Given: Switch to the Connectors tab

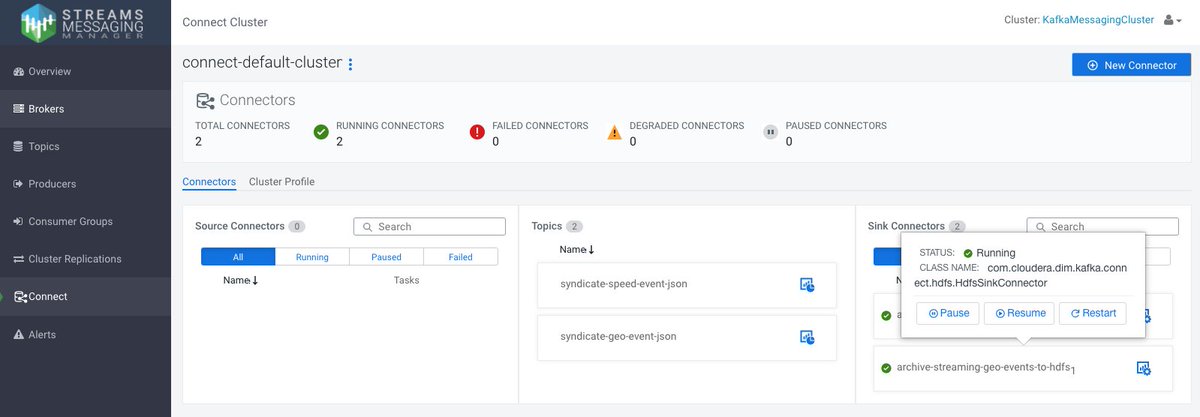Looking at the screenshot, I should pos(209,182).
